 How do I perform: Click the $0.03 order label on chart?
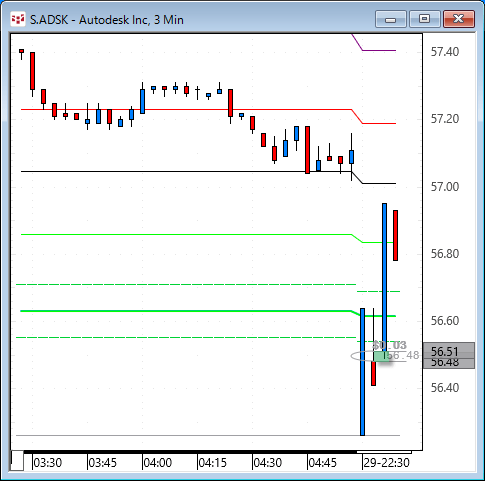pyautogui.click(x=389, y=345)
